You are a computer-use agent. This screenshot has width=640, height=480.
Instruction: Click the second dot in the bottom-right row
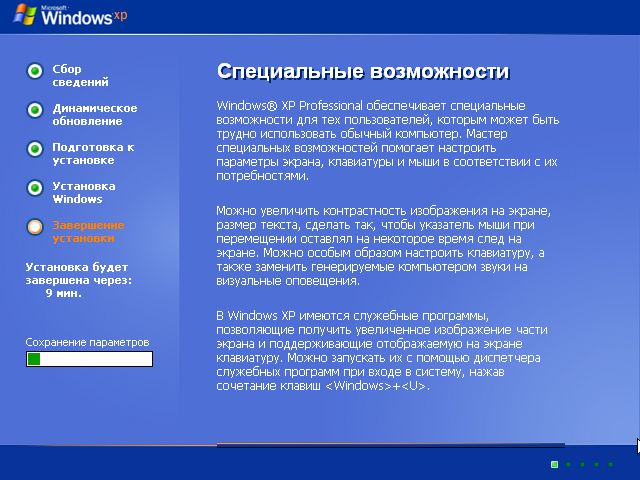pos(568,465)
